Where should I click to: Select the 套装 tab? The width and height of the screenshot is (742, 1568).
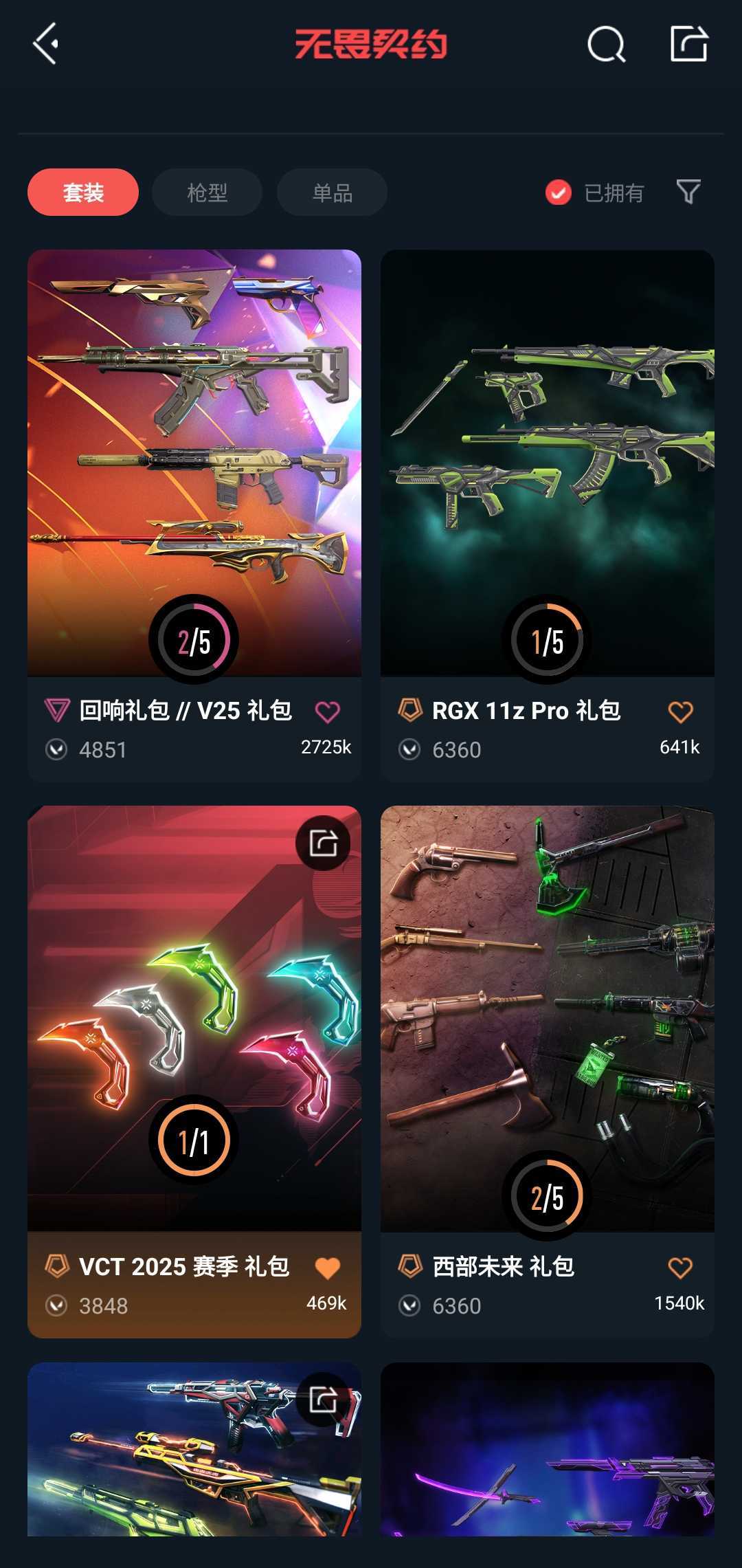tap(83, 192)
